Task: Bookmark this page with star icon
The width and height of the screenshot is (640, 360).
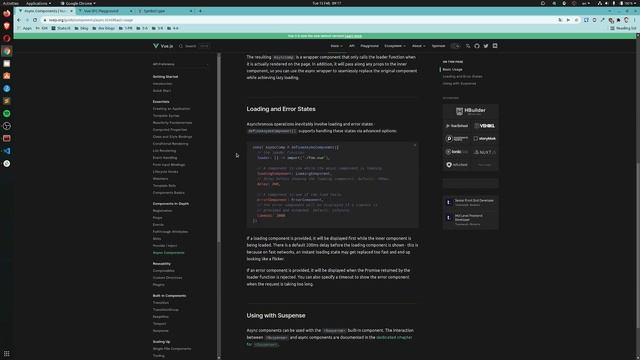Action: click(576, 20)
